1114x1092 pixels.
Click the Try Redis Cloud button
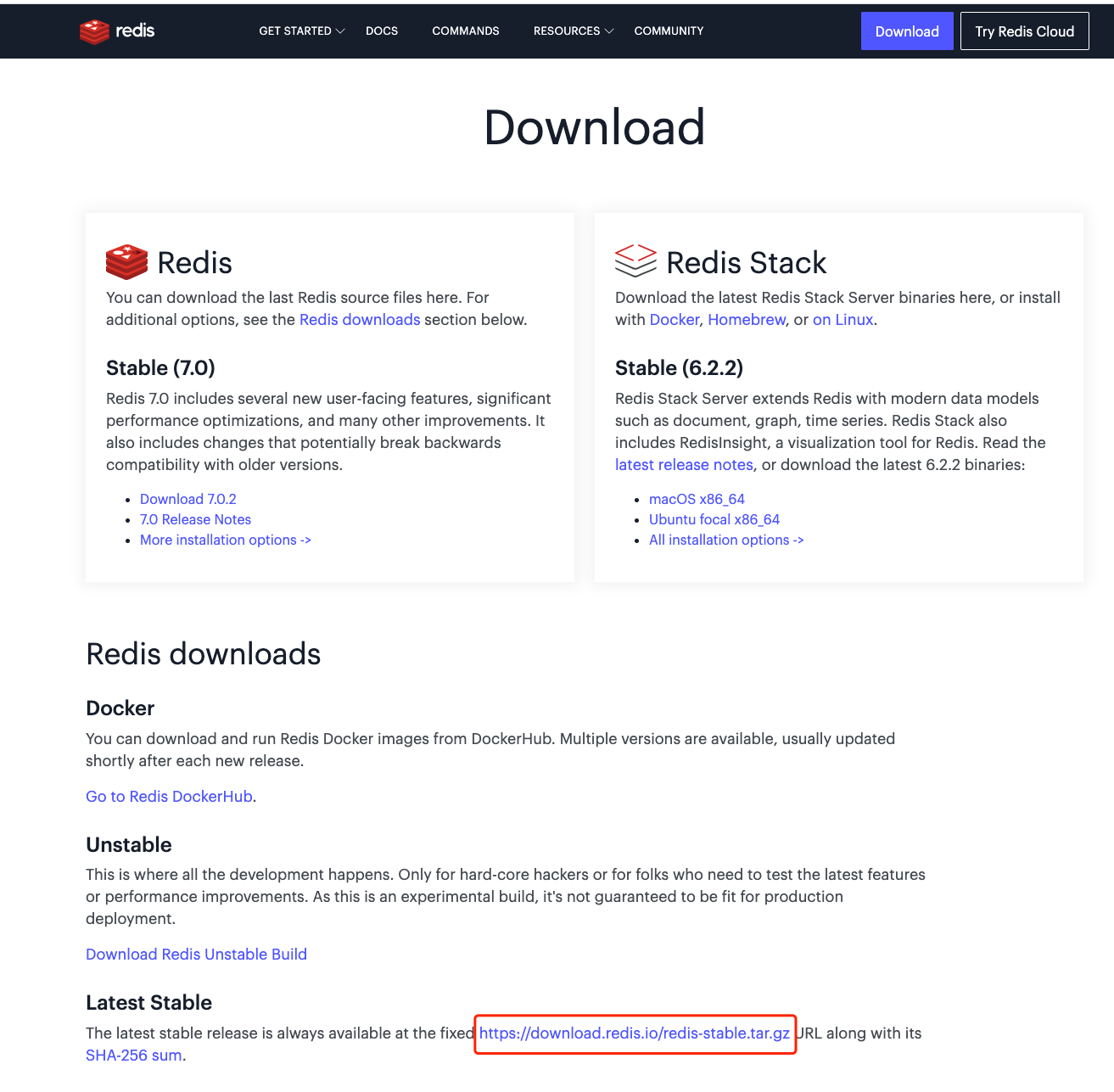tap(1024, 31)
